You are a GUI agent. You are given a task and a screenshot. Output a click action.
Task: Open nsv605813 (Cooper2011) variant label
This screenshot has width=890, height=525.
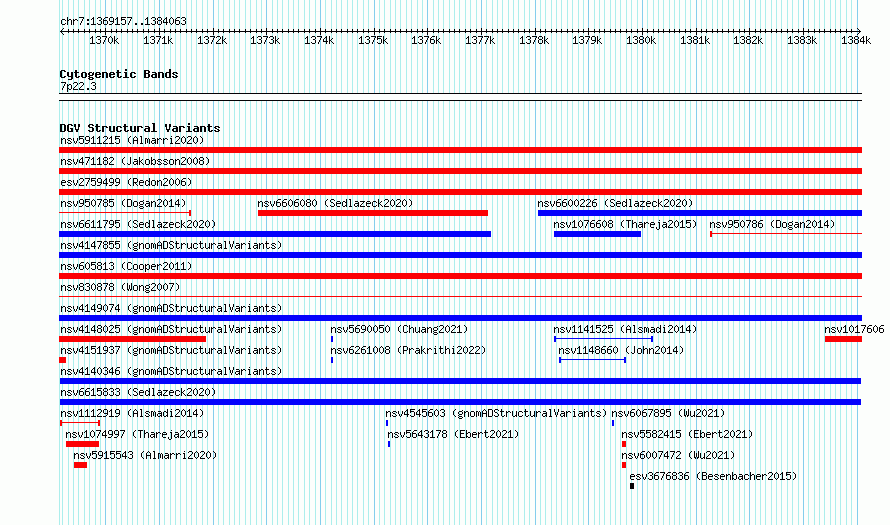(126, 266)
